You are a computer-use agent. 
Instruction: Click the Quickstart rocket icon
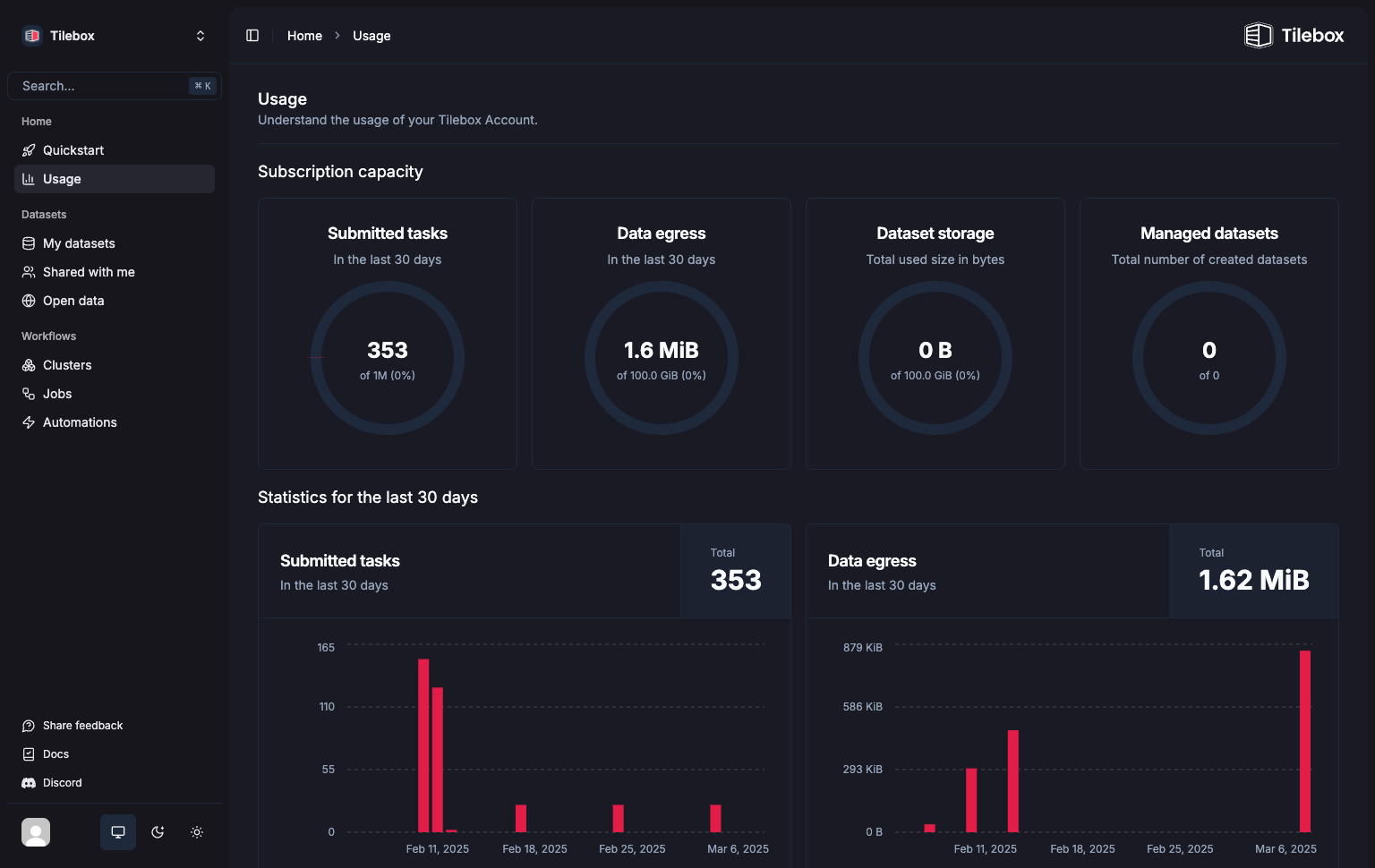[29, 150]
